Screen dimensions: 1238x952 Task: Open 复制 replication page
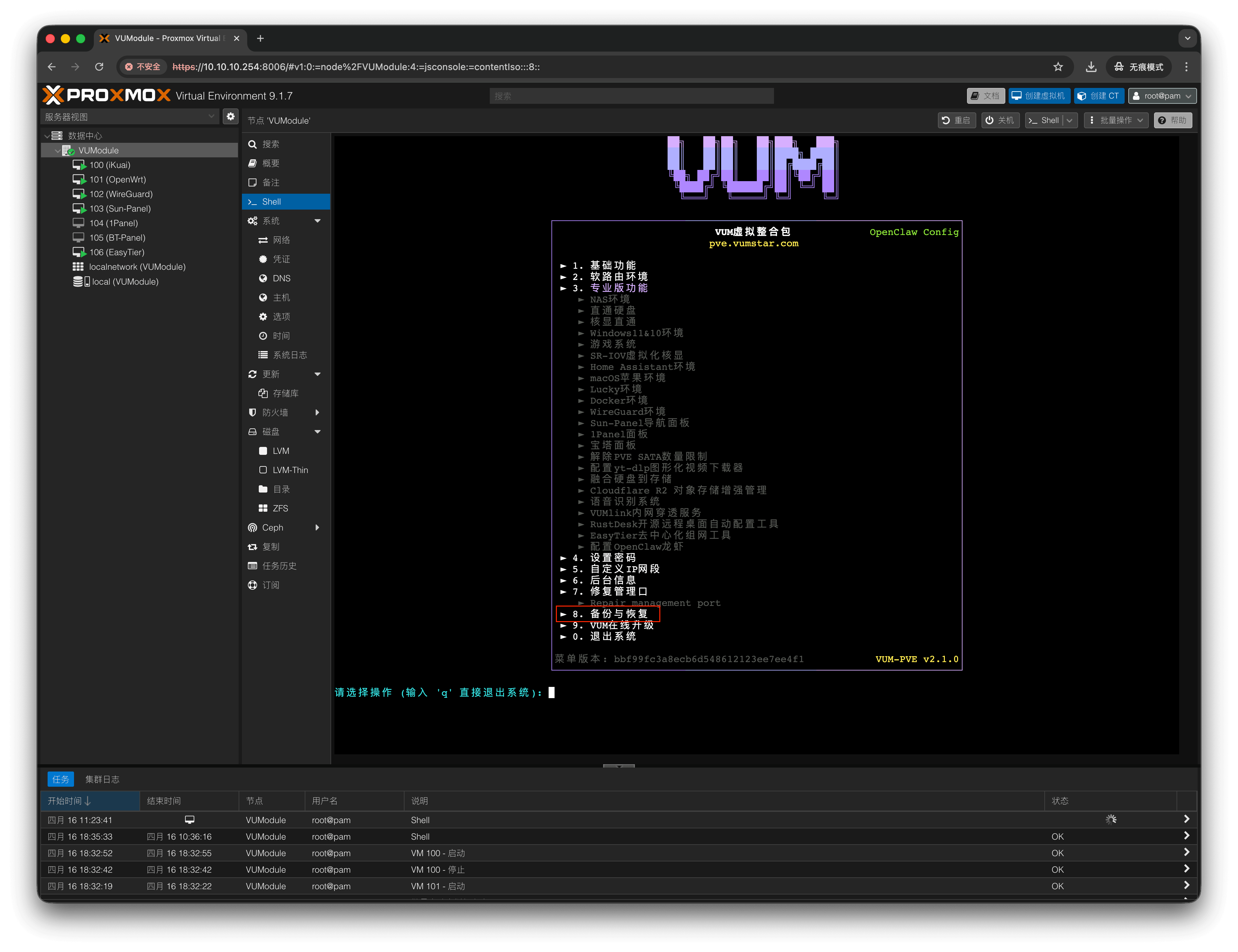[x=286, y=547]
